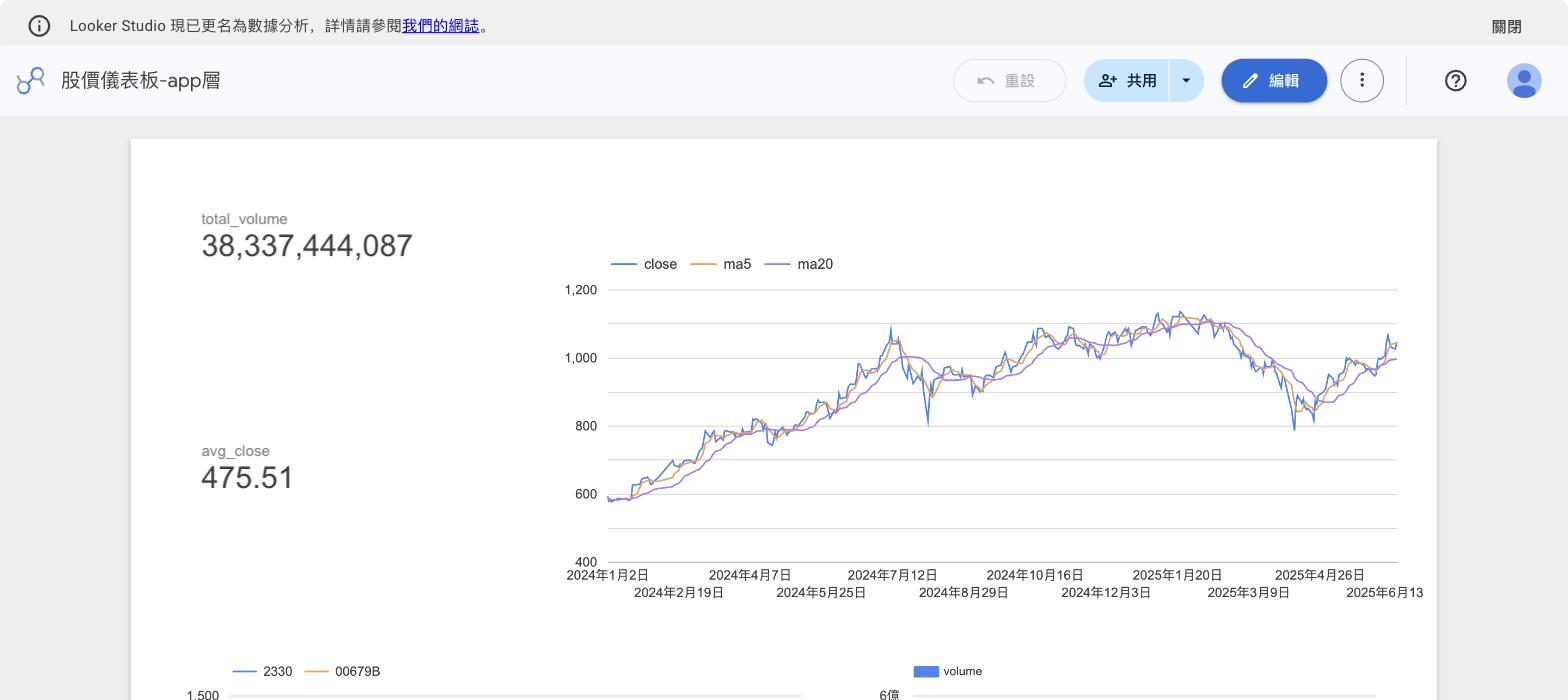Click the report title 股價儀表板-app層
1568x700 pixels.
coord(140,81)
